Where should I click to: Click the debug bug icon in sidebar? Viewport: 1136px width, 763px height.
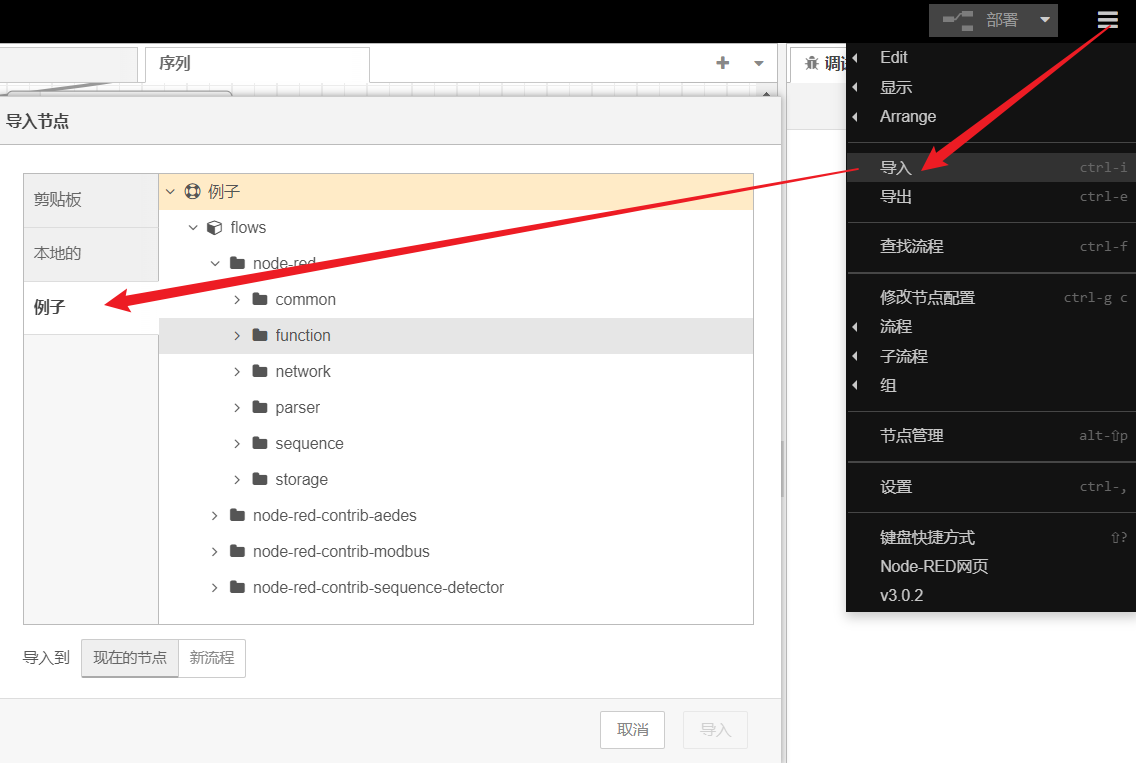[x=811, y=64]
